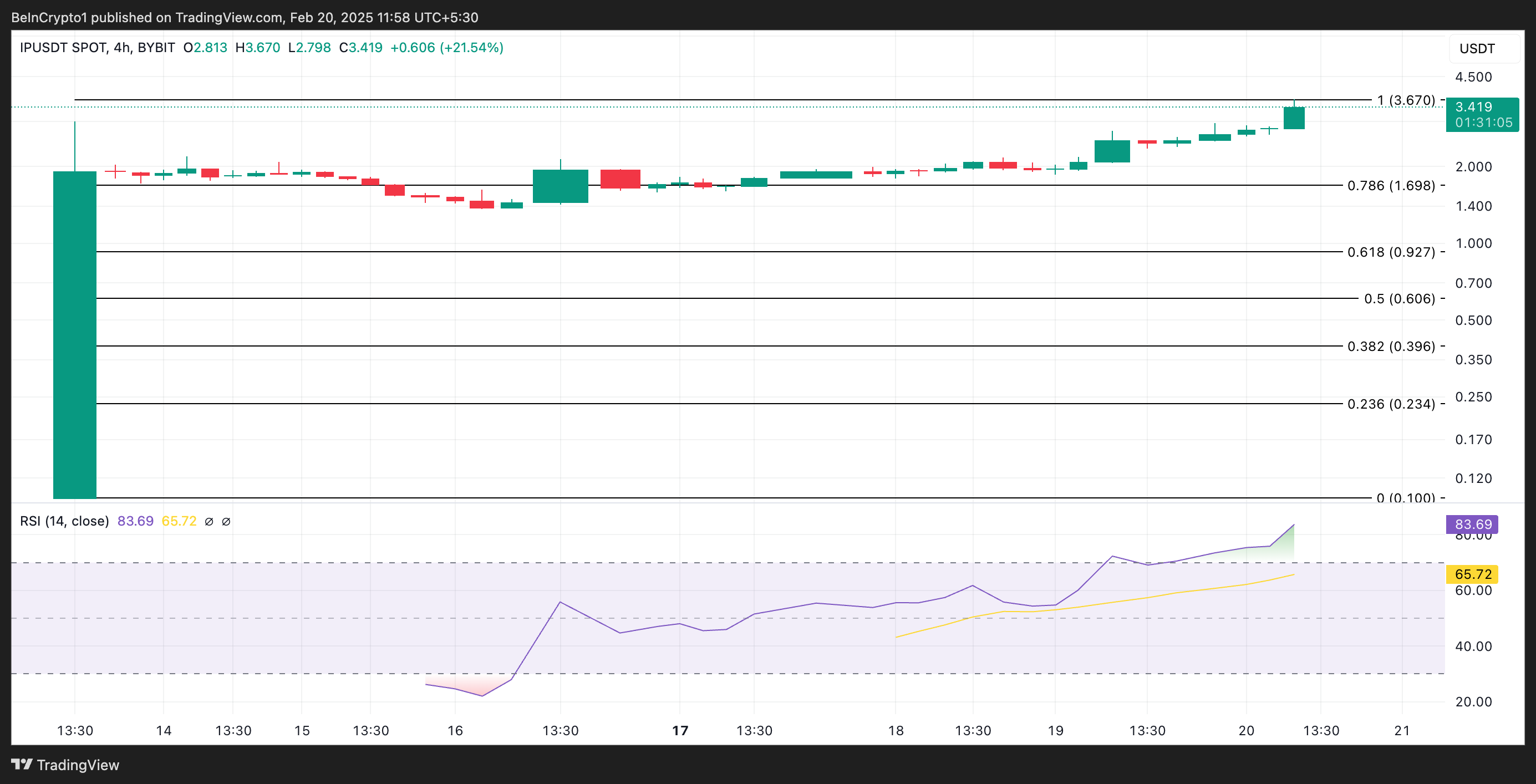Click the first ∅ symbol in the RSI legend

(208, 522)
